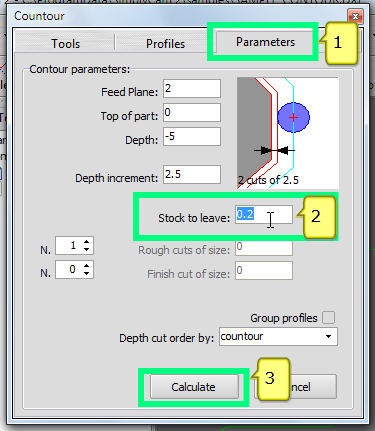Click the Finish cut of size field
The height and width of the screenshot is (431, 375).
[264, 270]
